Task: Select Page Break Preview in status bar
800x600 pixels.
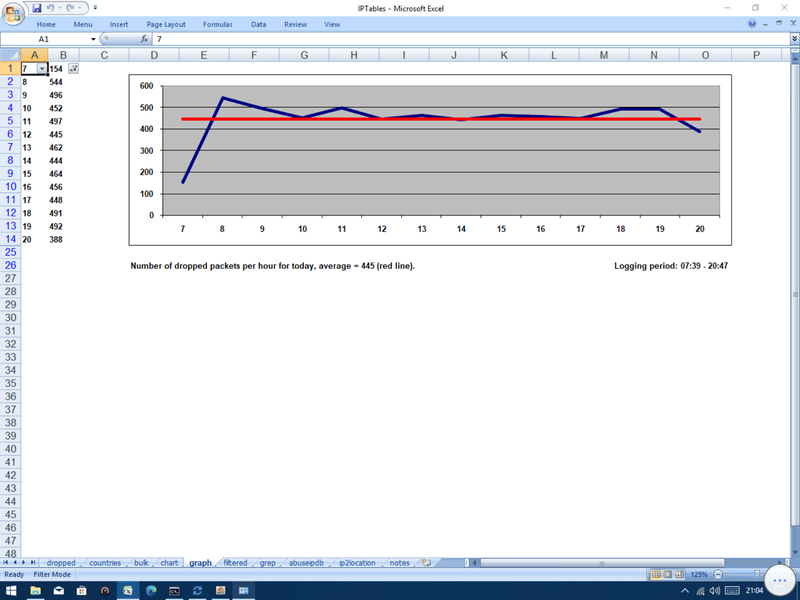Action: point(679,574)
